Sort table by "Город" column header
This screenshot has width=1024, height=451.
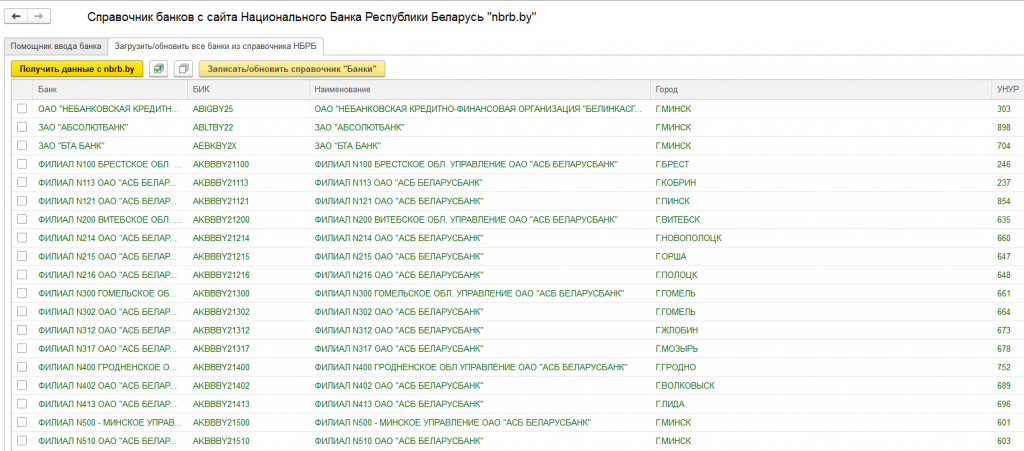666,90
